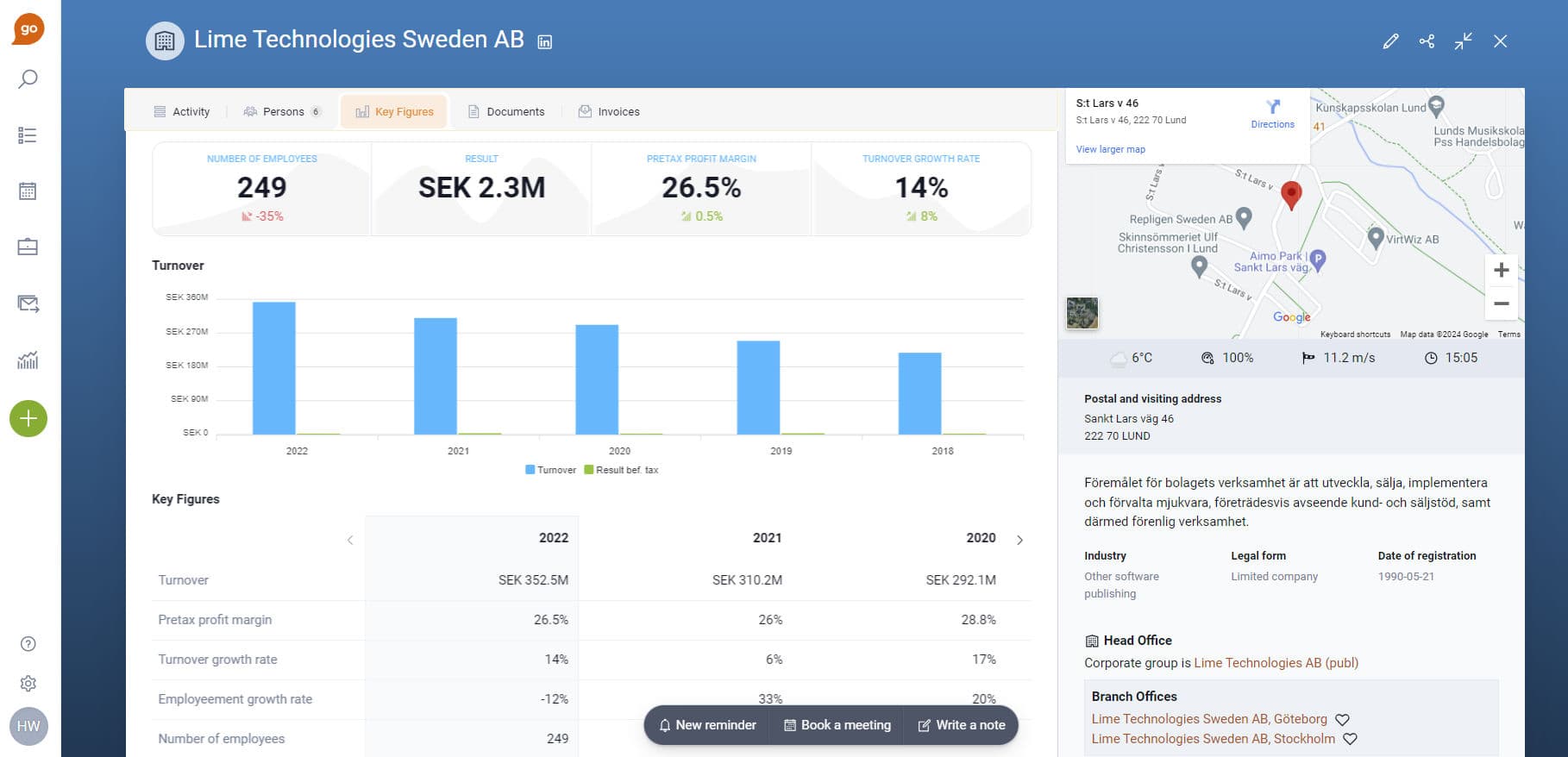Select the Key Figures tab
Screen dimensions: 1568x757
tap(394, 112)
